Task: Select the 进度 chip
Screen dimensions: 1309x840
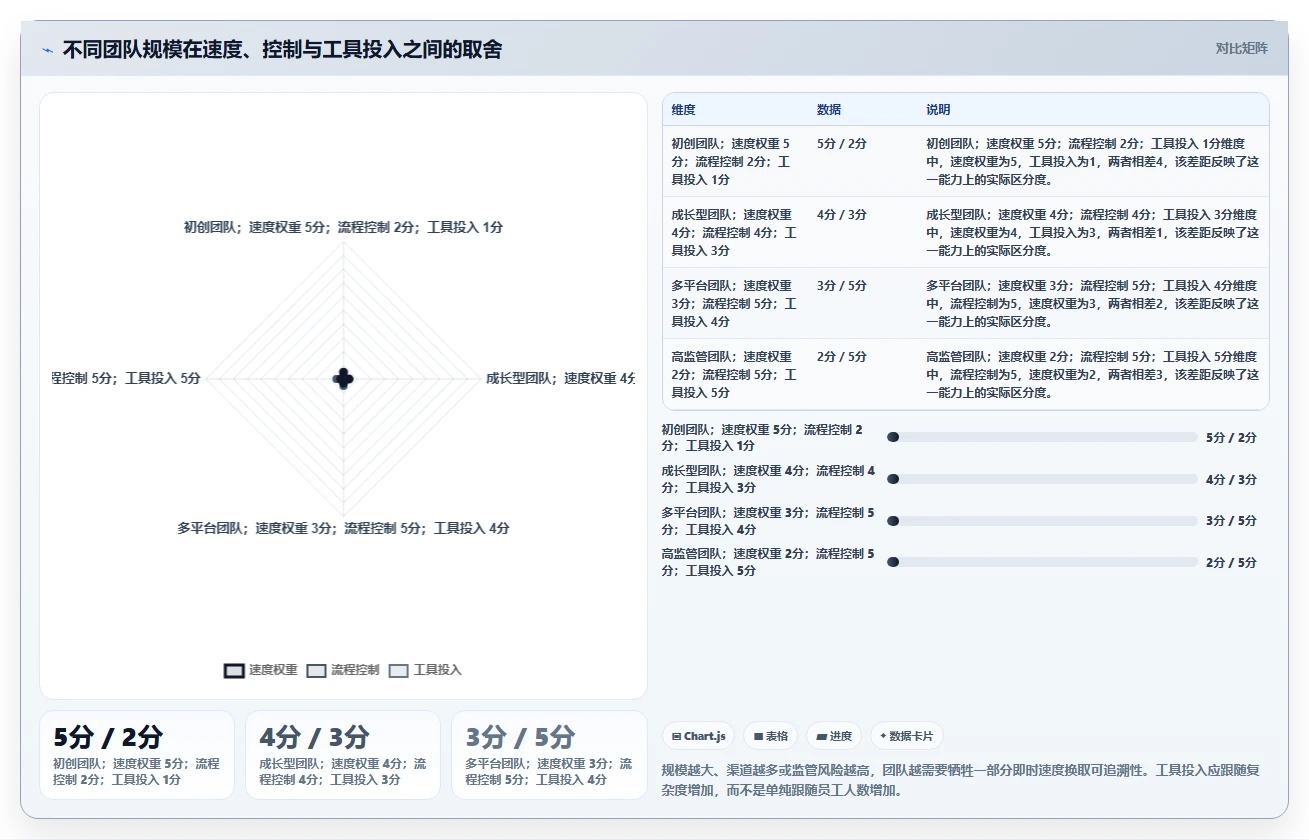Action: tap(834, 736)
